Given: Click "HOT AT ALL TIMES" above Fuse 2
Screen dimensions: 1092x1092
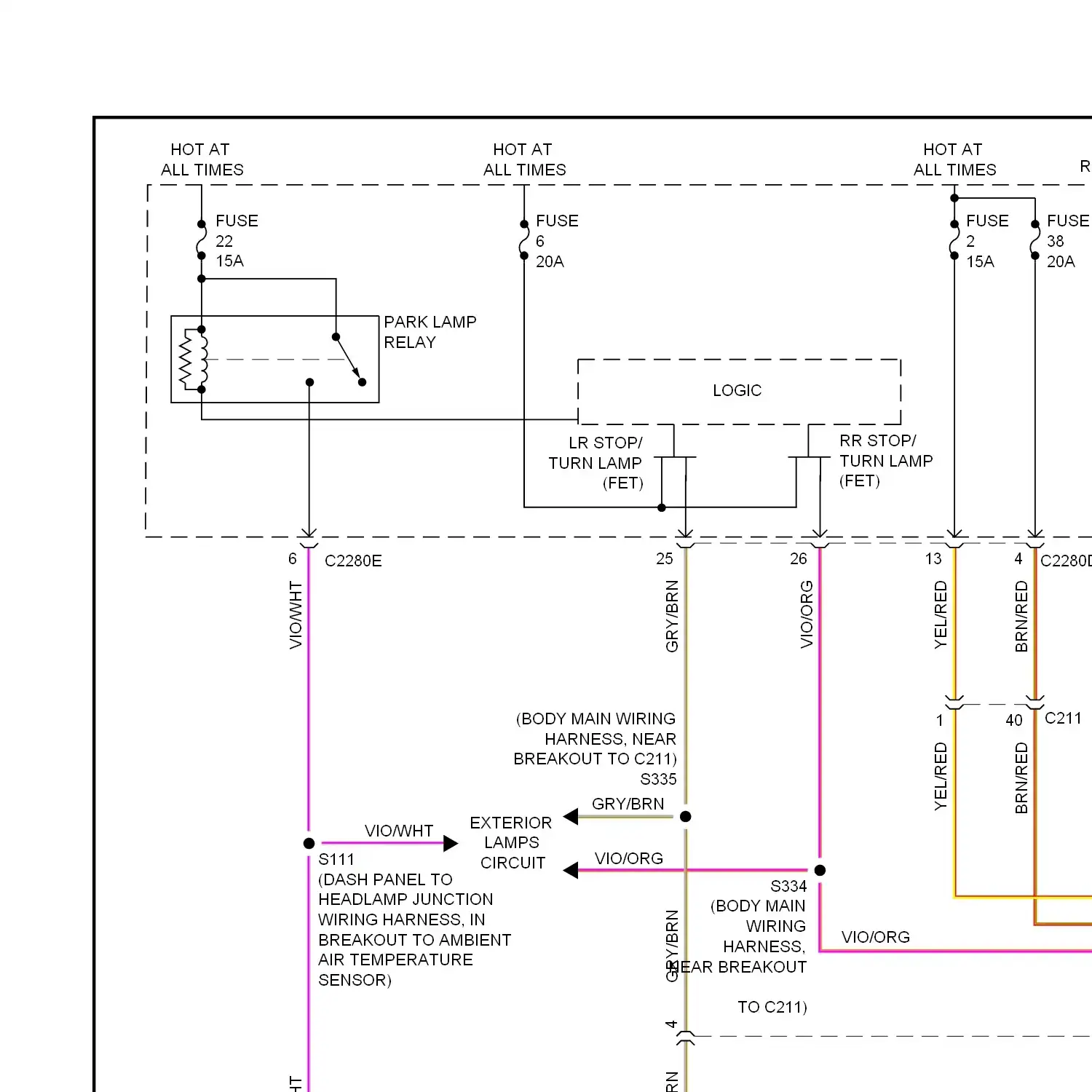Looking at the screenshot, I should (x=954, y=159).
